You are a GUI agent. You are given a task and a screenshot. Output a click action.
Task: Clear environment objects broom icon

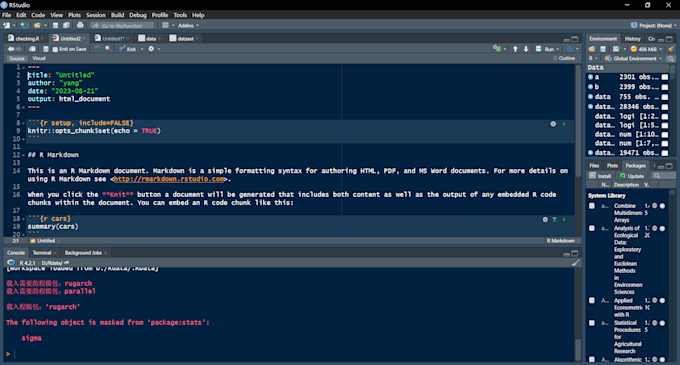[671, 49]
